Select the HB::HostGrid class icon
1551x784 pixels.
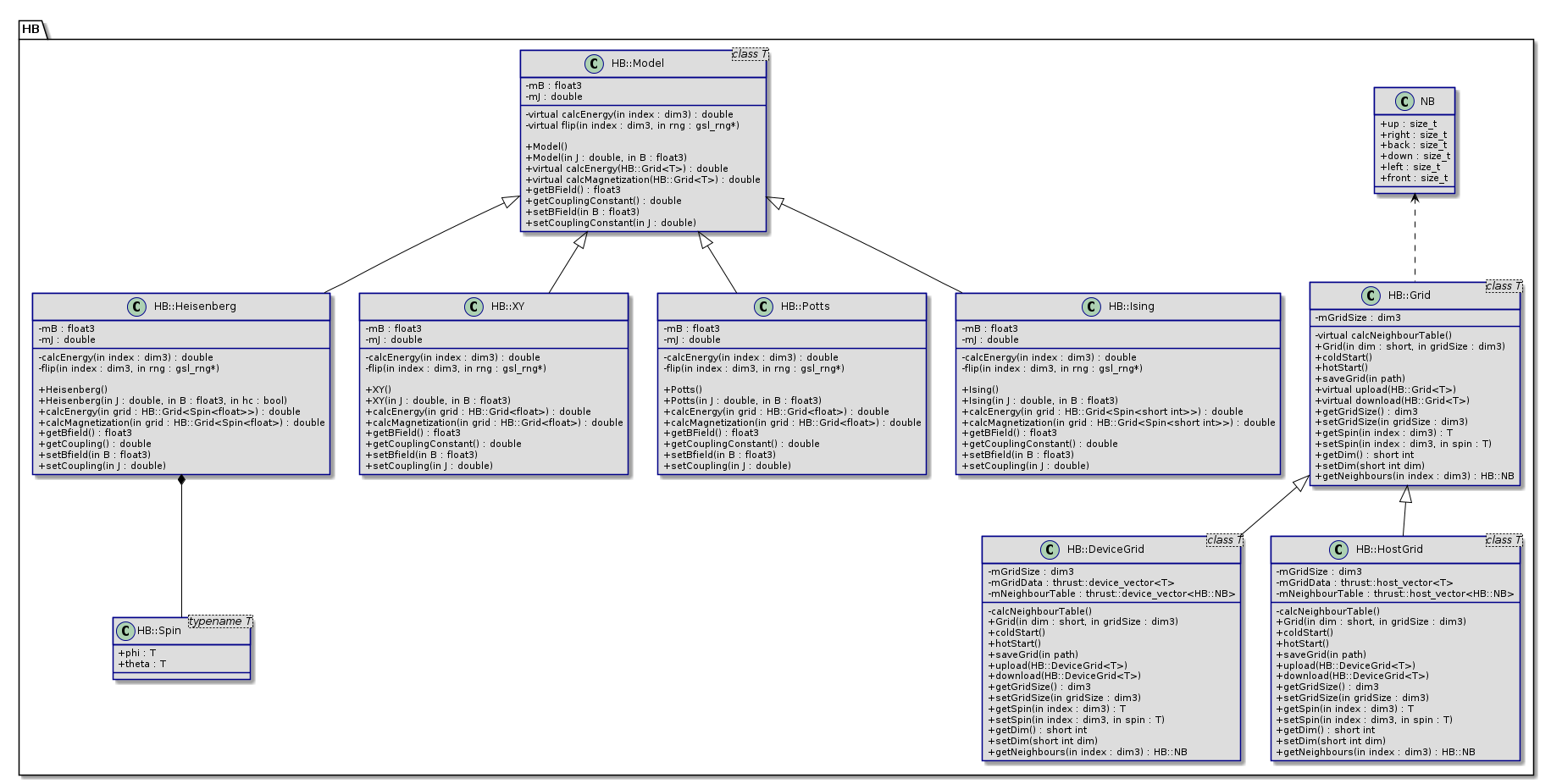pos(1338,549)
